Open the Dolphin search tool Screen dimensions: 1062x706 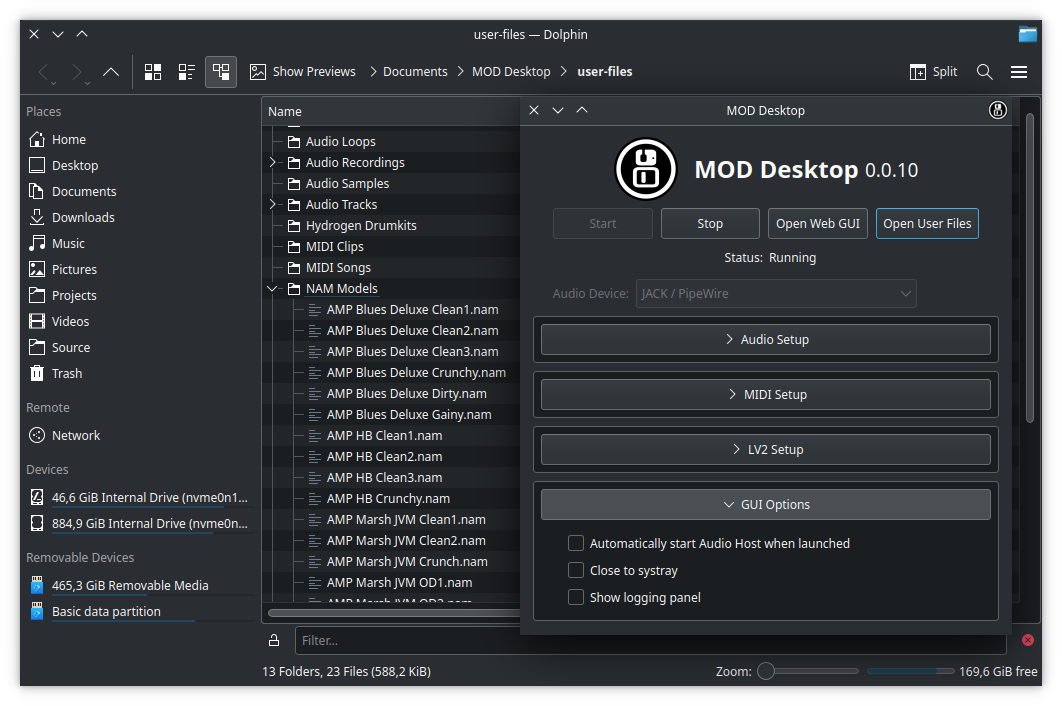(984, 72)
